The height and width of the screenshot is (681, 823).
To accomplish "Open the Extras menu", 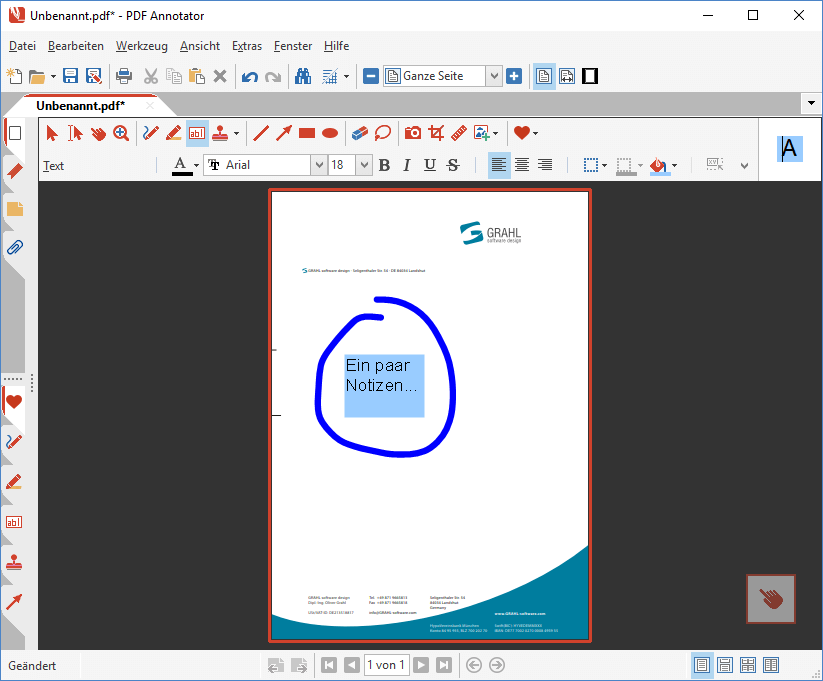I will coord(247,46).
